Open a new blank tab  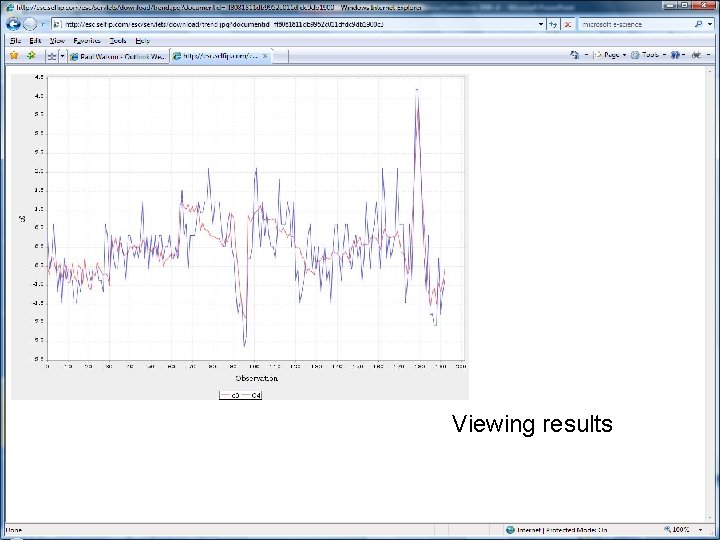coord(280,56)
